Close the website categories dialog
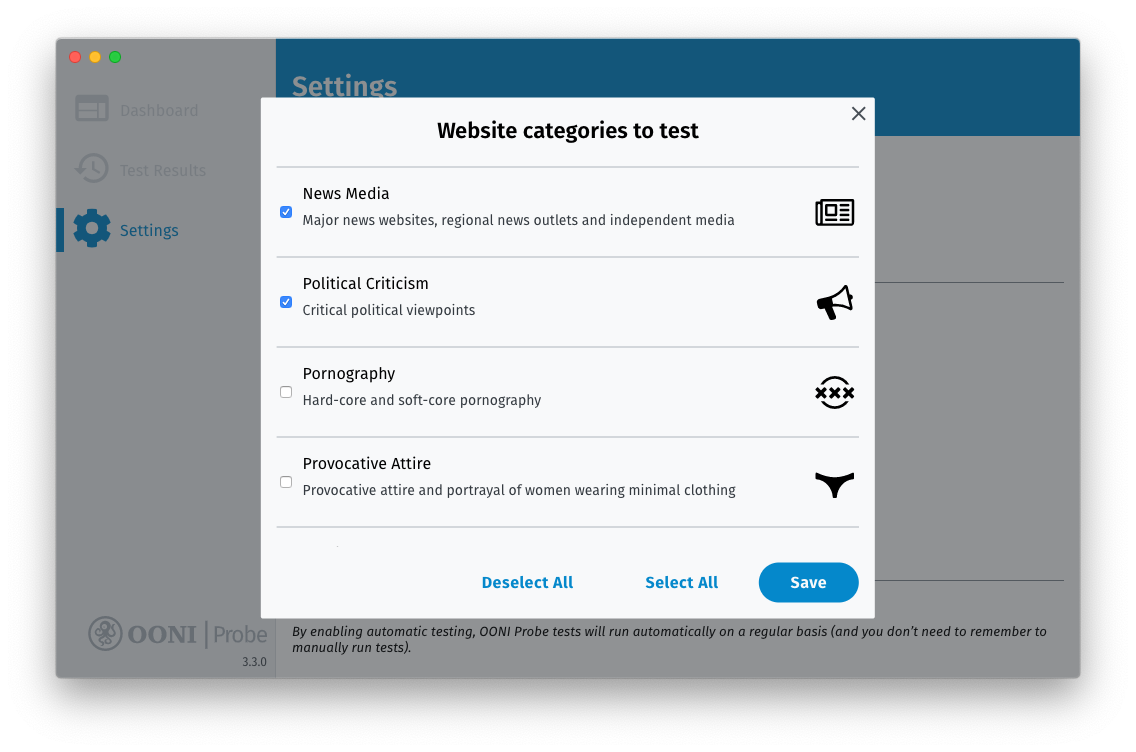 858,114
